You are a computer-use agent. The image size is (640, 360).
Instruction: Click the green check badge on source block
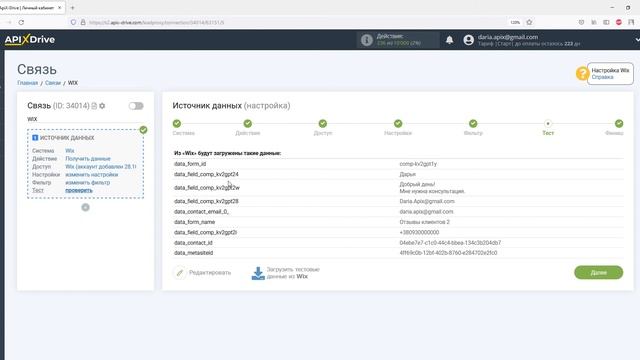[143, 130]
